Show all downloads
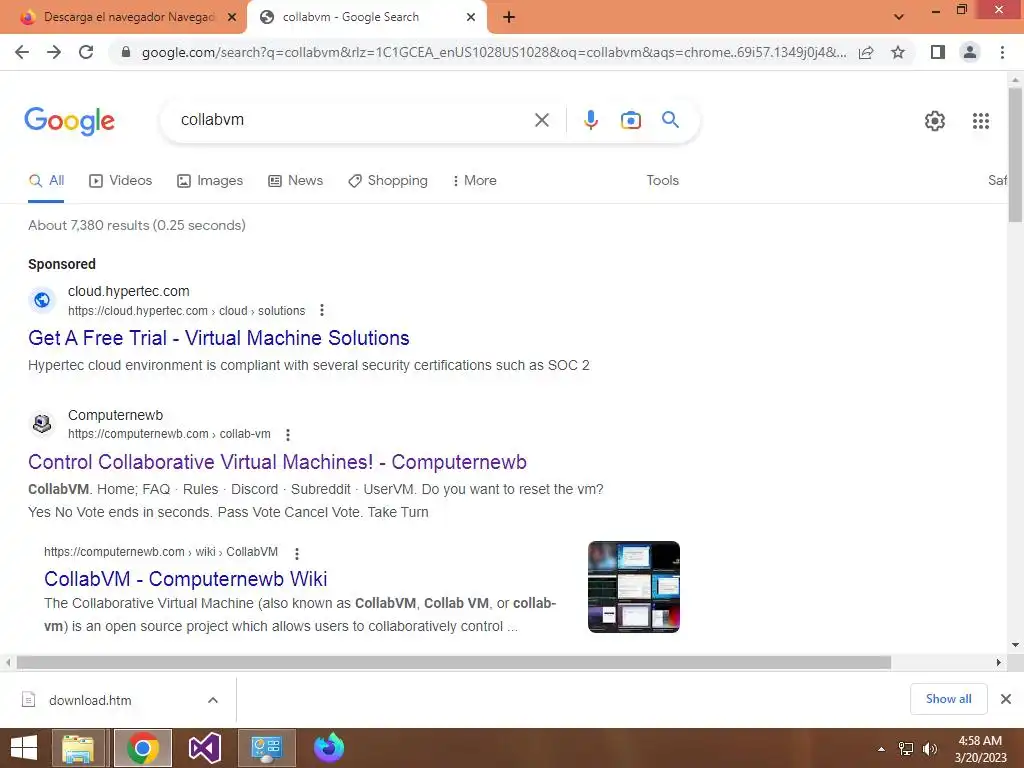Image resolution: width=1024 pixels, height=768 pixels. [948, 699]
